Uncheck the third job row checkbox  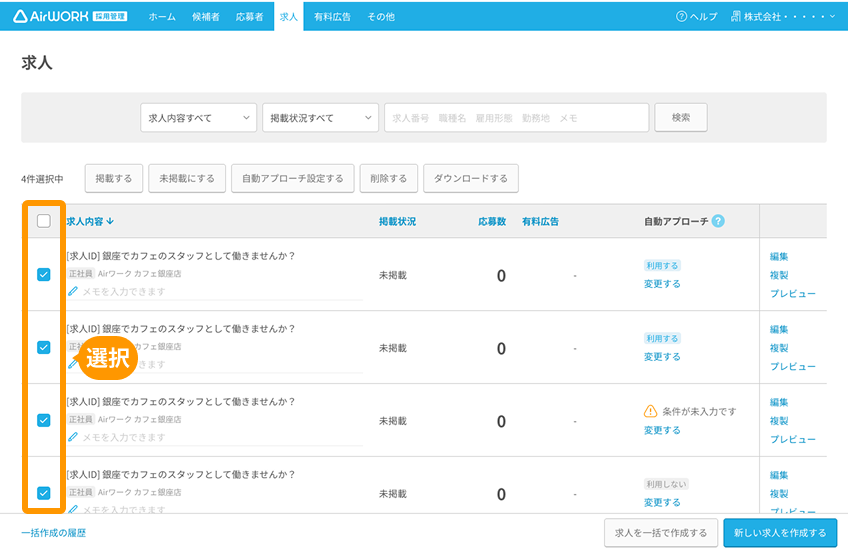[44, 420]
